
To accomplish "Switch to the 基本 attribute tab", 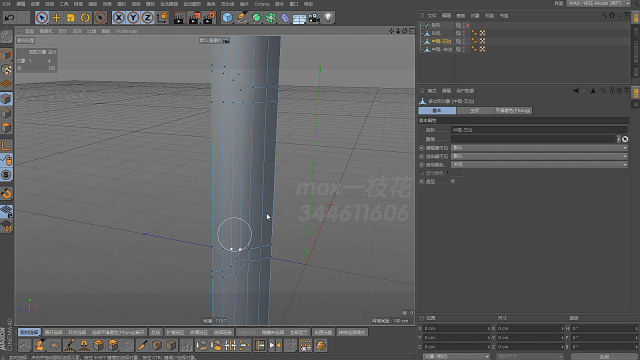I will (437, 111).
